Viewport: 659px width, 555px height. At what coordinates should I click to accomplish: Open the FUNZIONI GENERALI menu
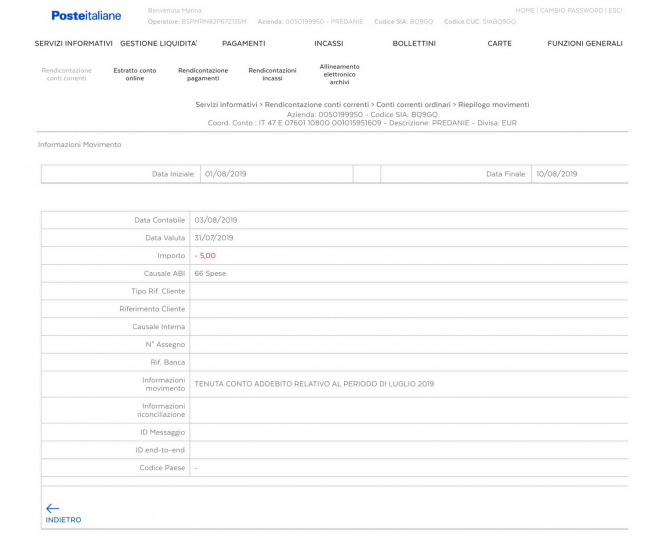(584, 44)
